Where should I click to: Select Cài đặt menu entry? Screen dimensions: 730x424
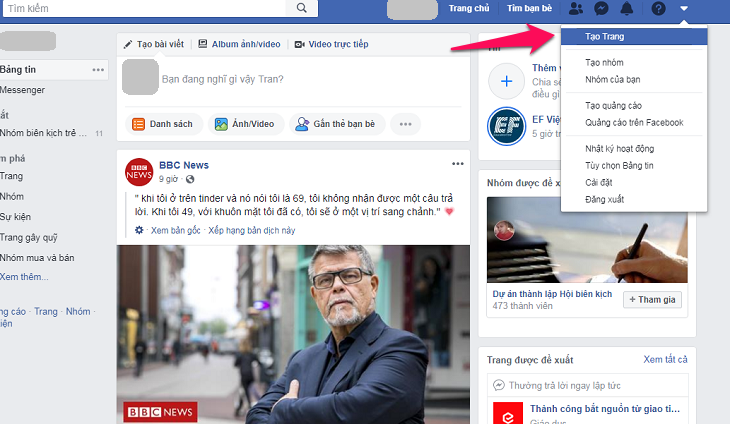599,183
